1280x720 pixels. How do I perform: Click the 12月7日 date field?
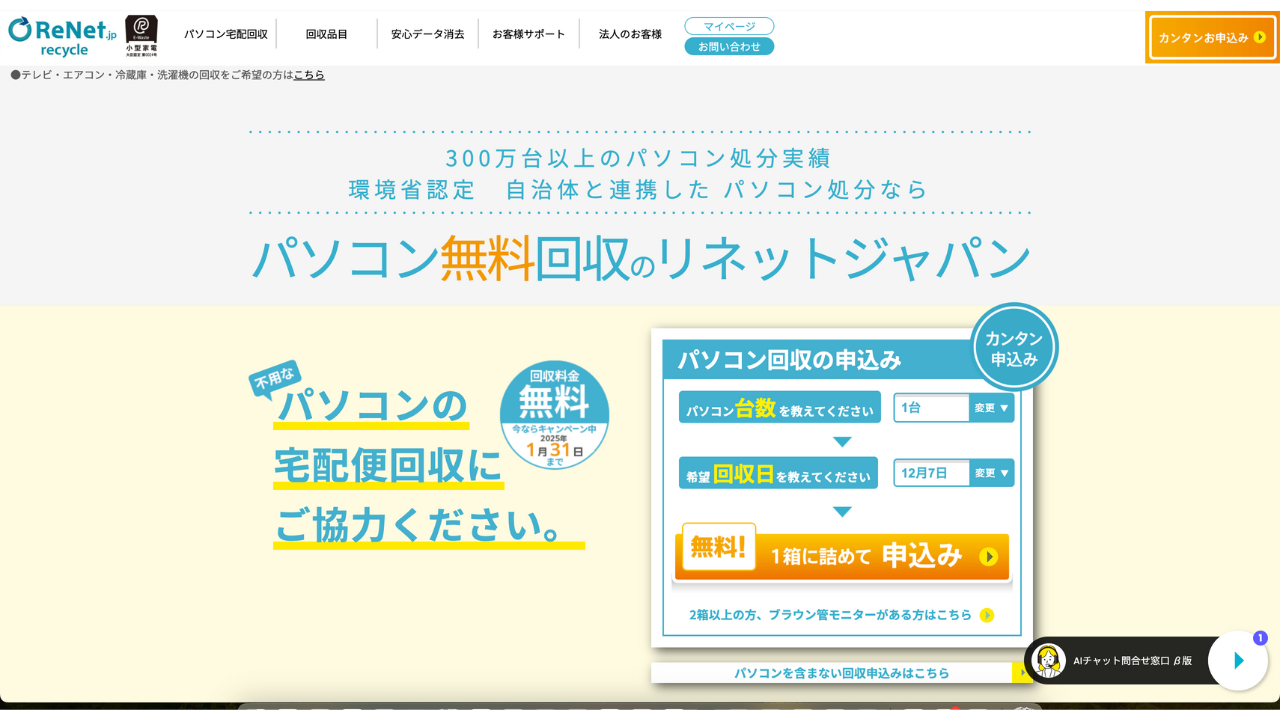(x=931, y=473)
